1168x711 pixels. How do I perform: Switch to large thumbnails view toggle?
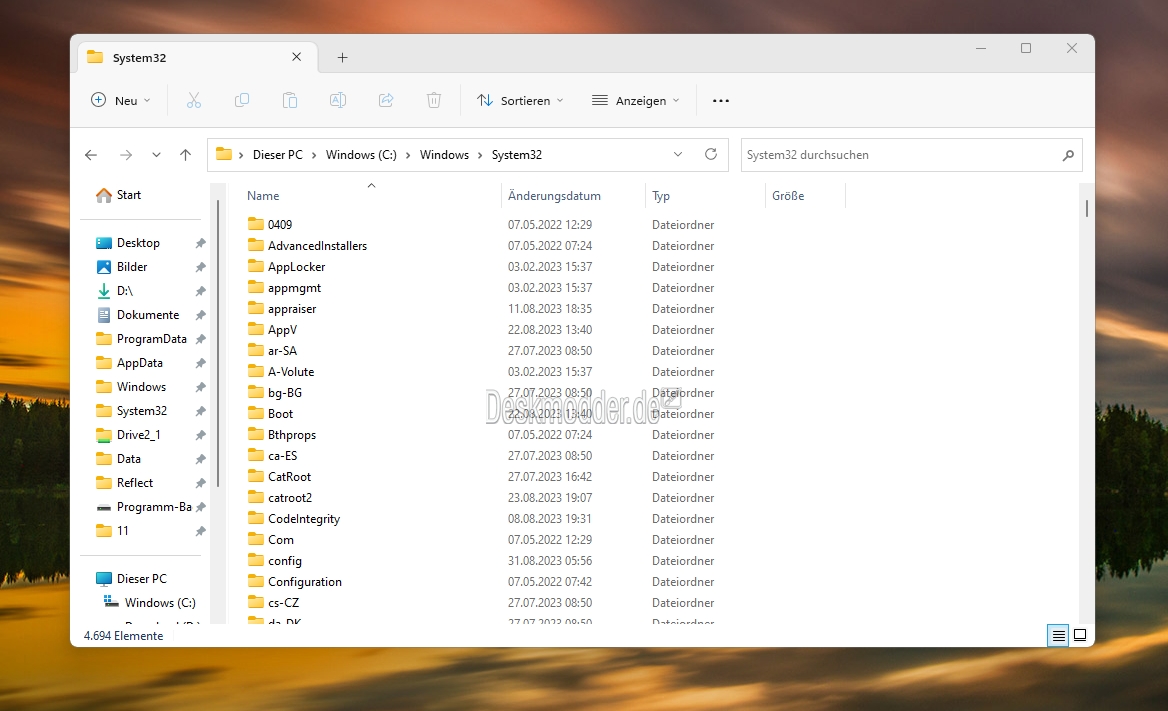1079,636
